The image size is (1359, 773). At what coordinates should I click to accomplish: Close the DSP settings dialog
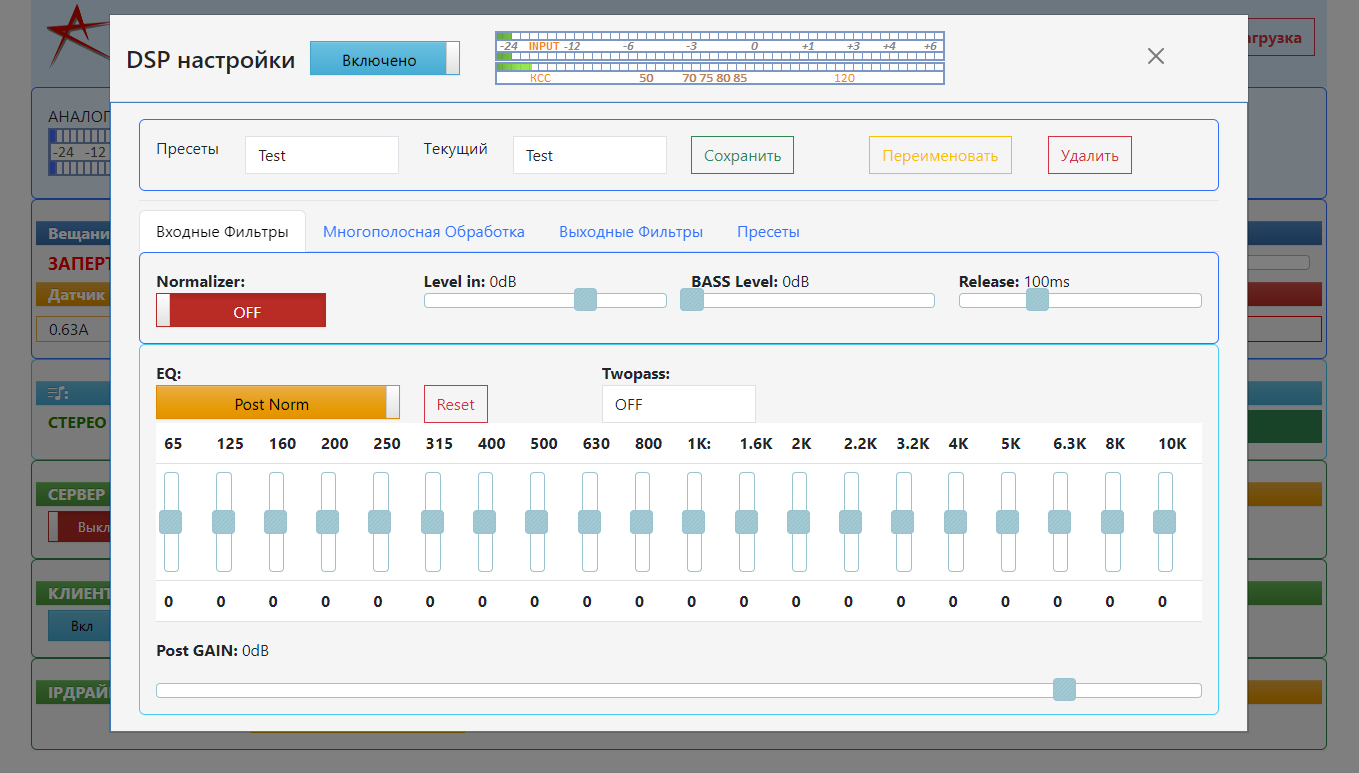(1155, 57)
